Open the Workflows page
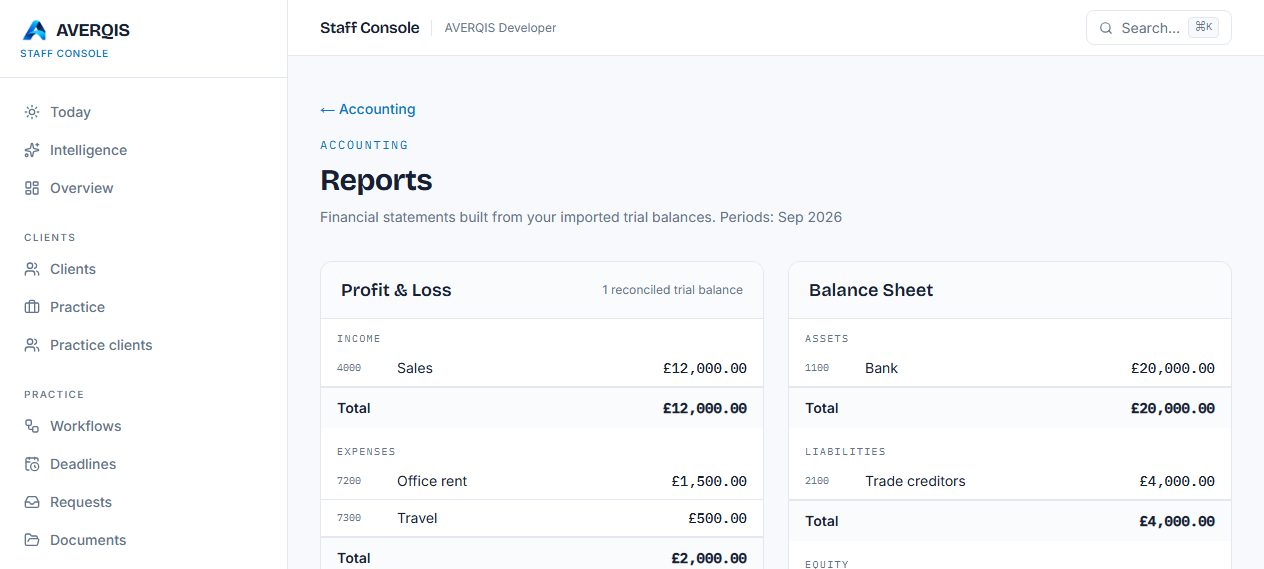 click(143, 426)
